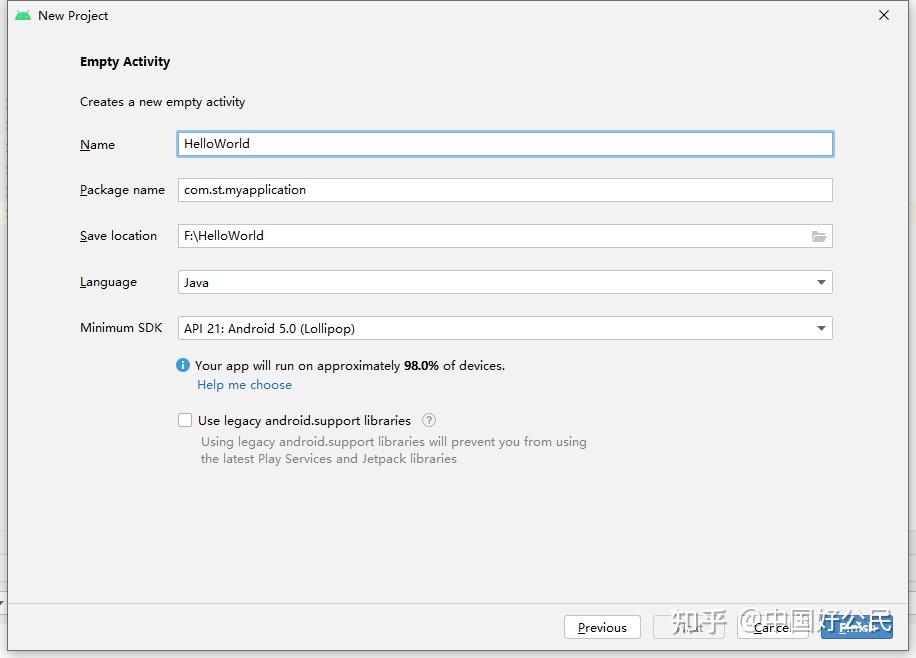
Task: Open the Language dropdown showing Java
Action: (x=505, y=282)
